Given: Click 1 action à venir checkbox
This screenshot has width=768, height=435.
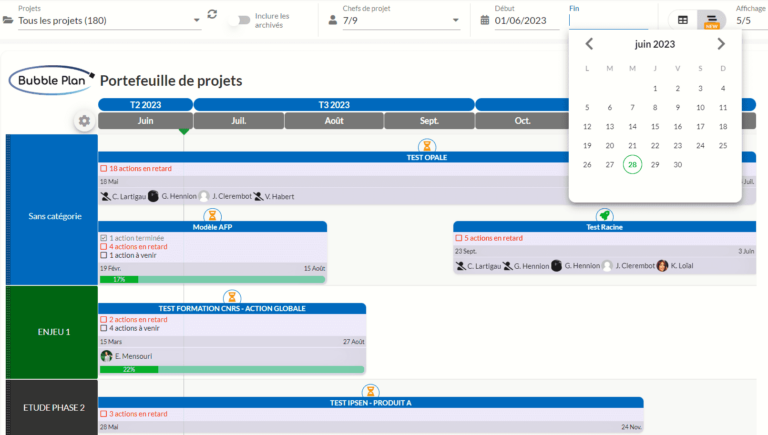Looking at the screenshot, I should click(104, 255).
